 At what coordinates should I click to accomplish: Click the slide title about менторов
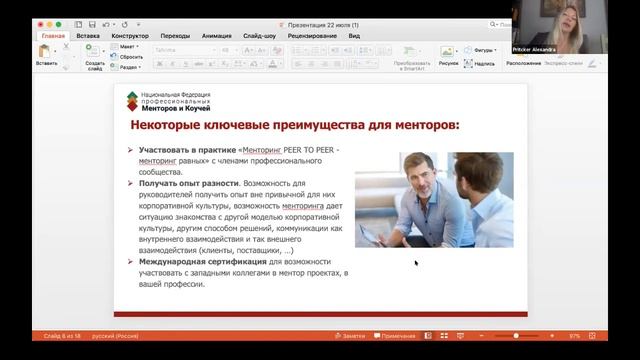pos(295,124)
